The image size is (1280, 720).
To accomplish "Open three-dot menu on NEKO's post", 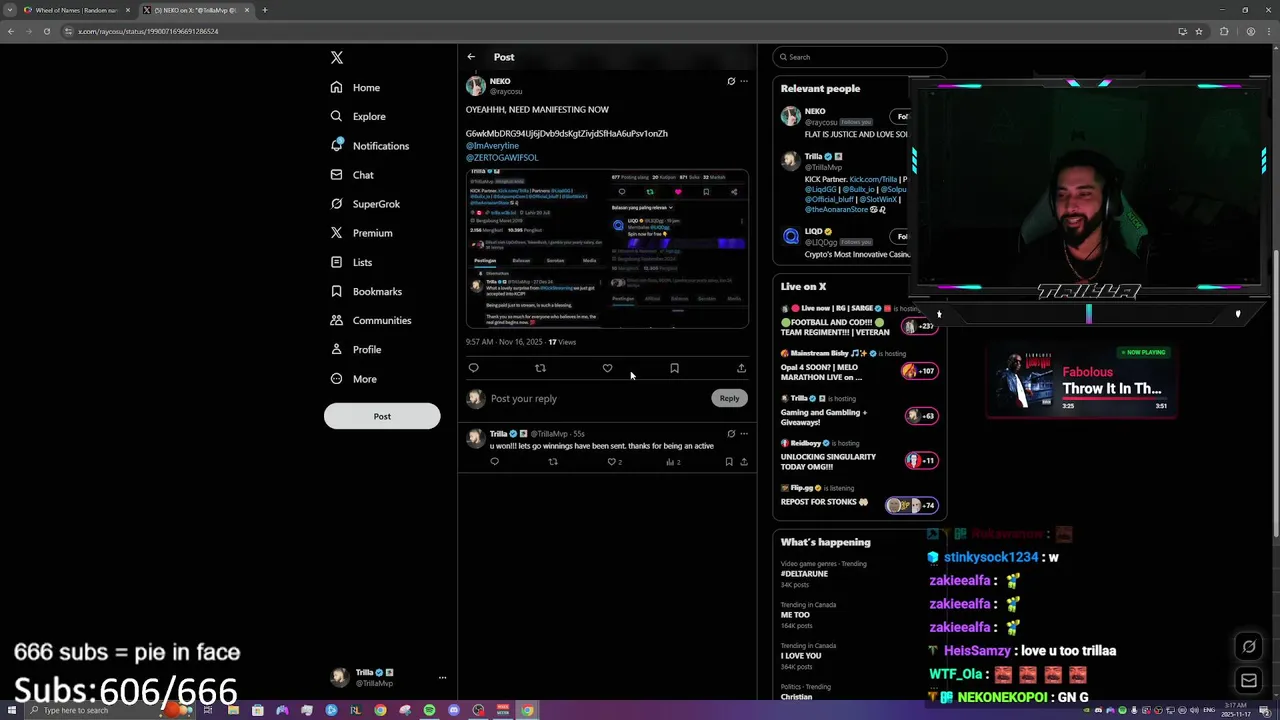I will click(x=744, y=81).
